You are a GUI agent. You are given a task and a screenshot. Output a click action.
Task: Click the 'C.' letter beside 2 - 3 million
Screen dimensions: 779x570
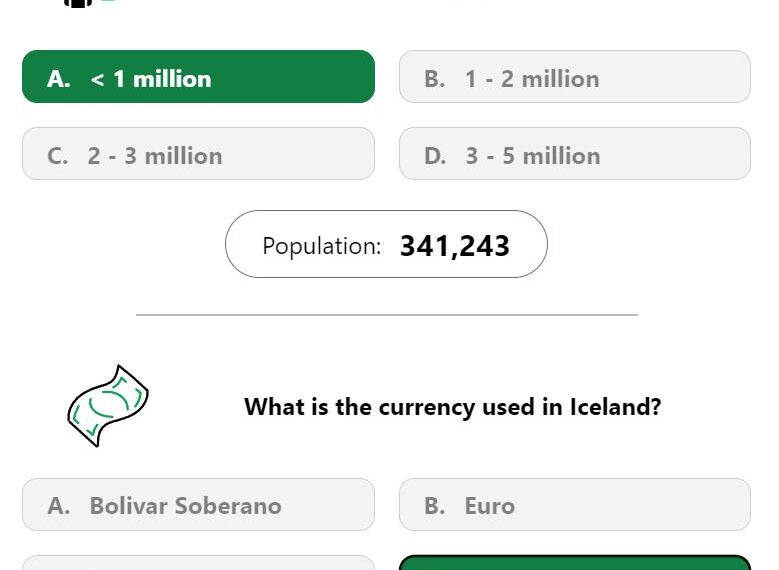pyautogui.click(x=58, y=156)
